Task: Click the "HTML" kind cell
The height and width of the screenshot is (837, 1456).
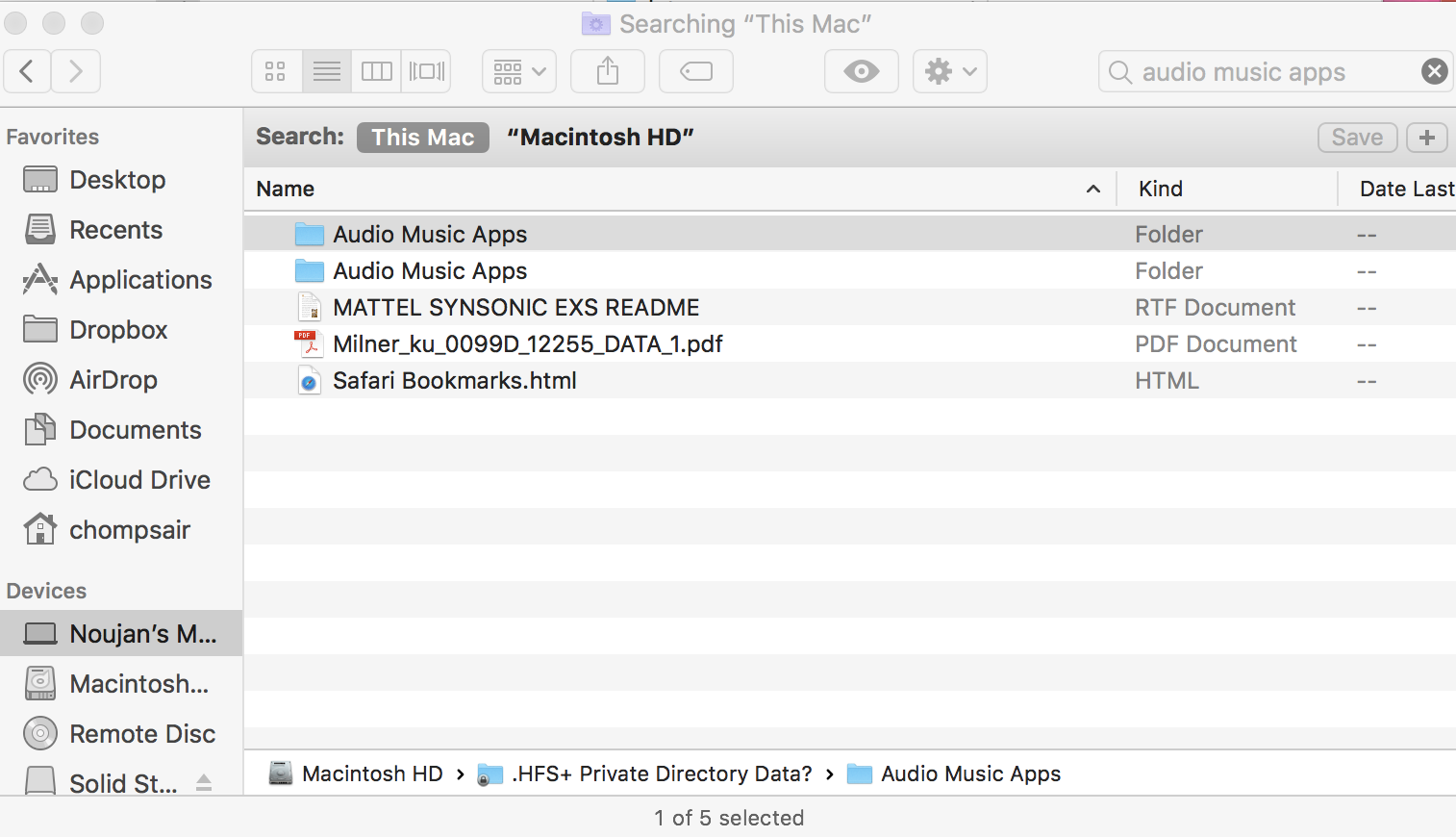Action: (1167, 381)
